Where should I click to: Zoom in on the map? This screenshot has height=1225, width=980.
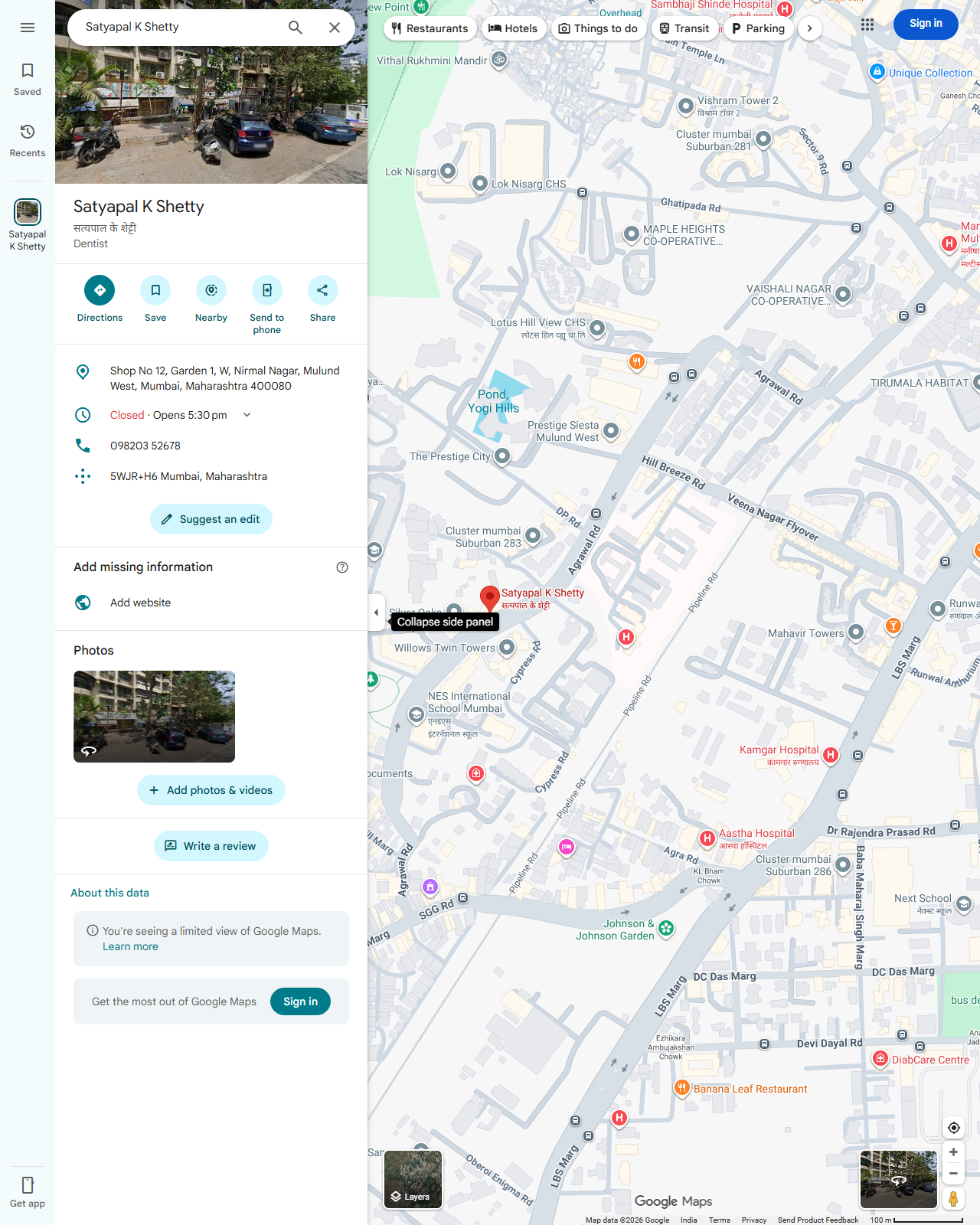(x=954, y=1152)
